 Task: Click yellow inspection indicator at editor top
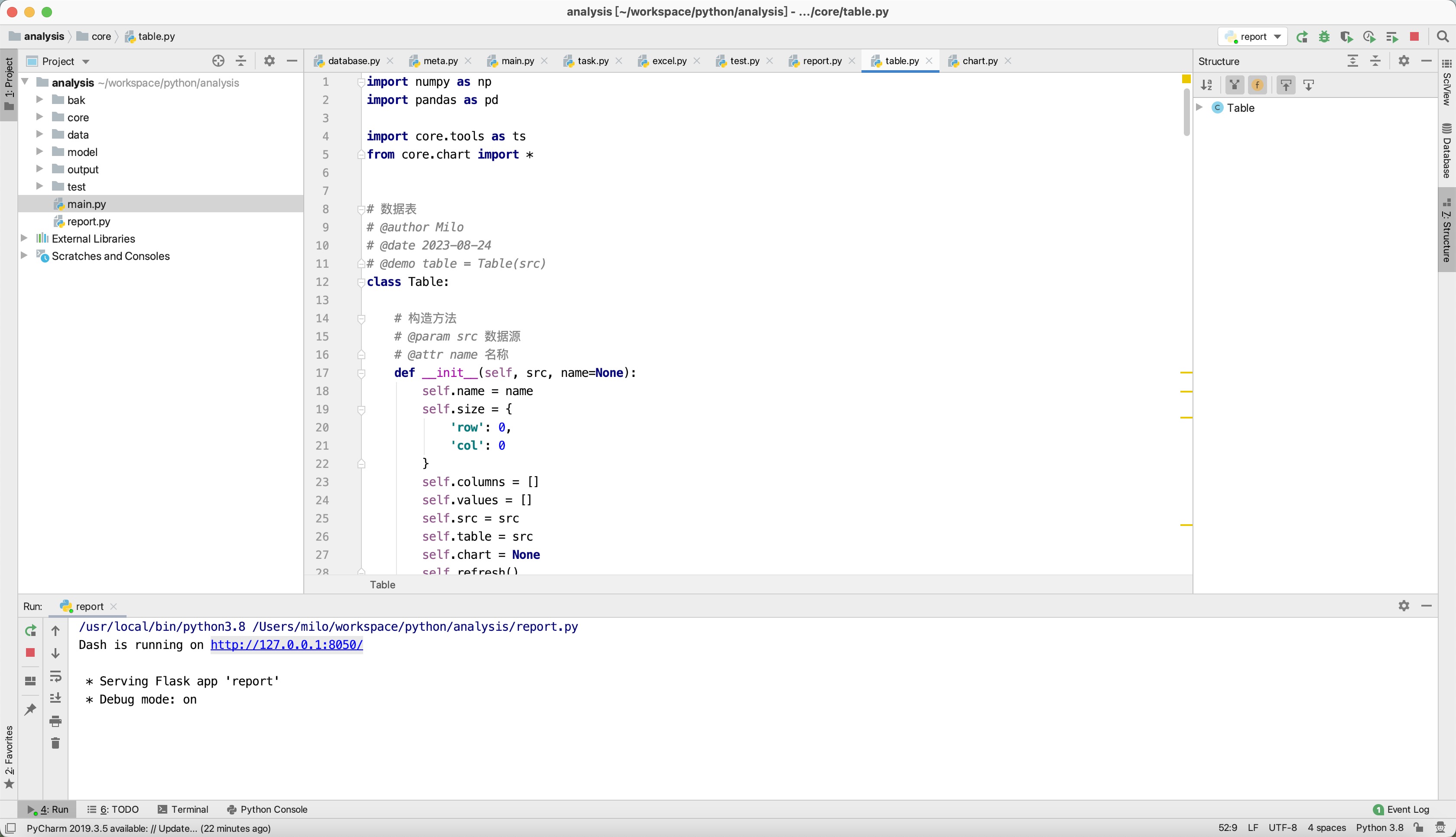point(1186,79)
